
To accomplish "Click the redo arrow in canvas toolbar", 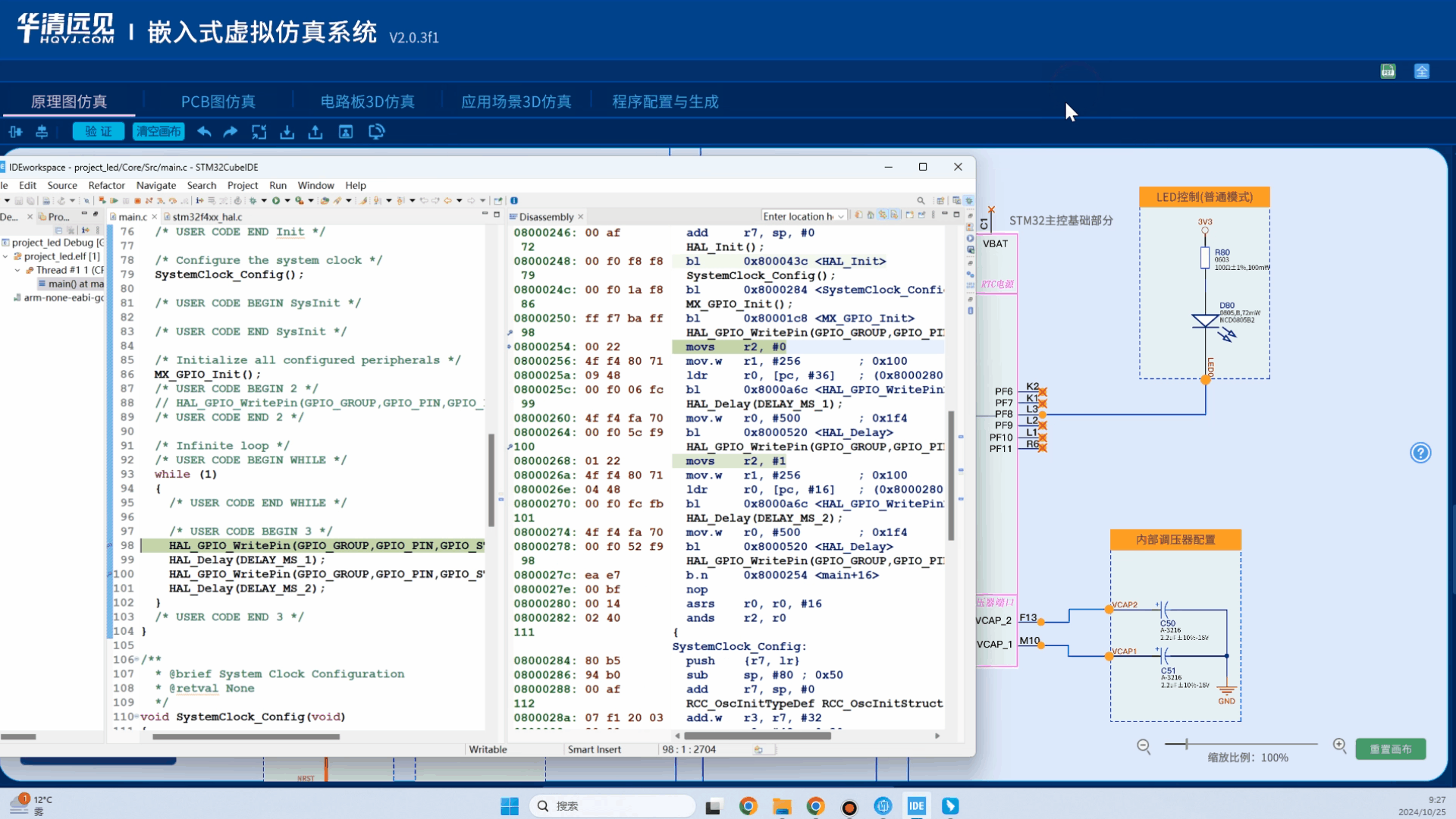I will click(231, 132).
